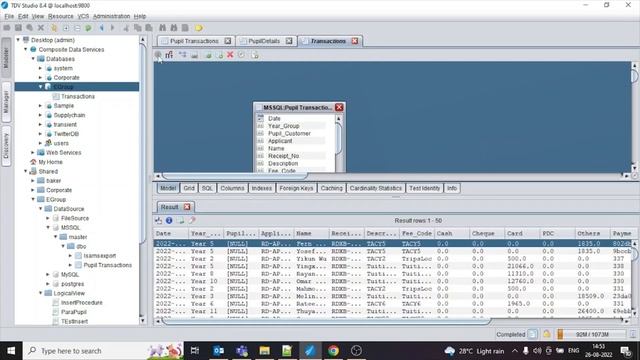Close the Transactions editor tab
The image size is (640, 360).
[355, 41]
